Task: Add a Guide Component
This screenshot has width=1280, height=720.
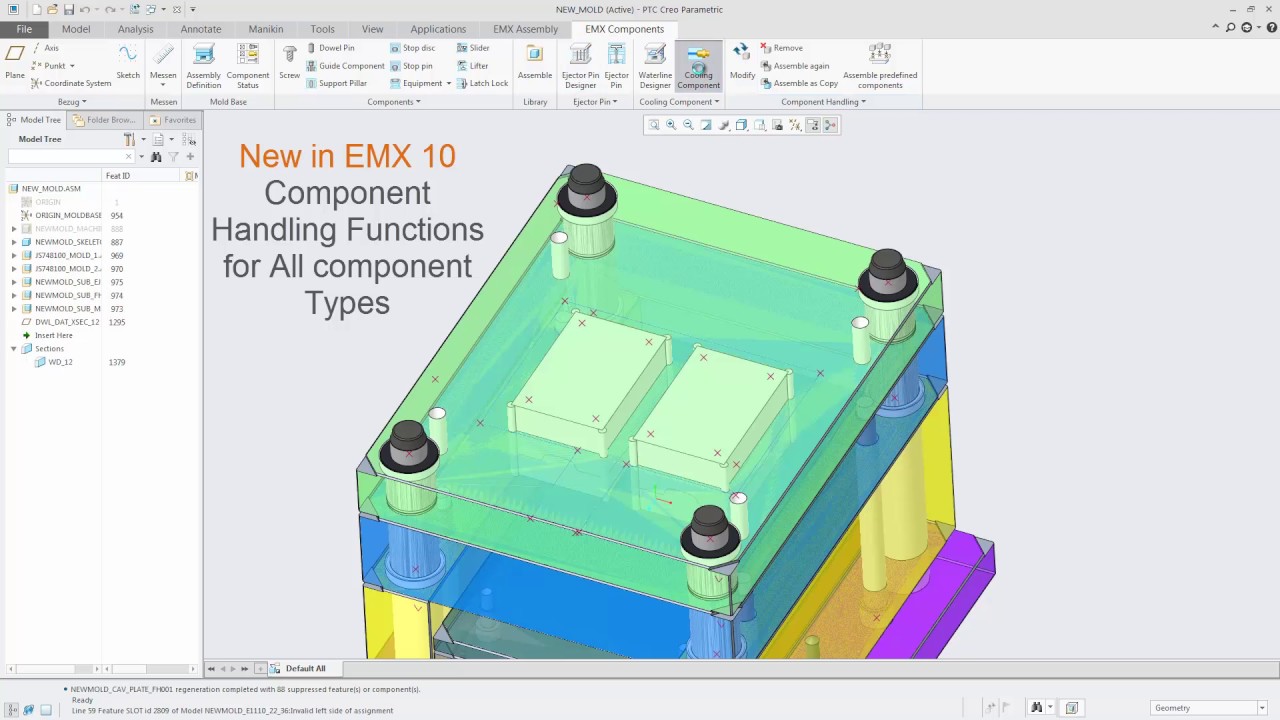Action: (345, 66)
